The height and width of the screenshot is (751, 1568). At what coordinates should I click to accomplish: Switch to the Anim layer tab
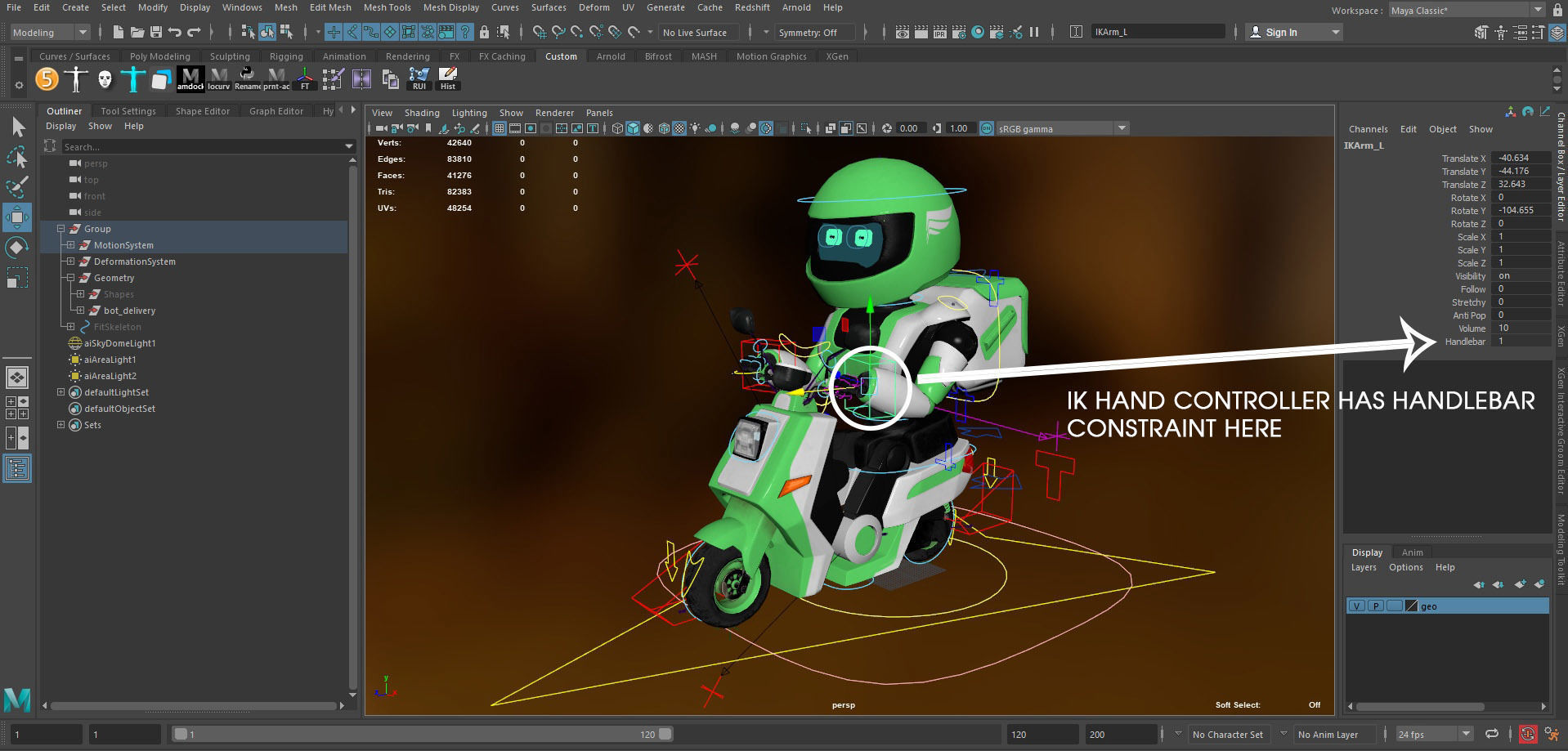(1412, 552)
